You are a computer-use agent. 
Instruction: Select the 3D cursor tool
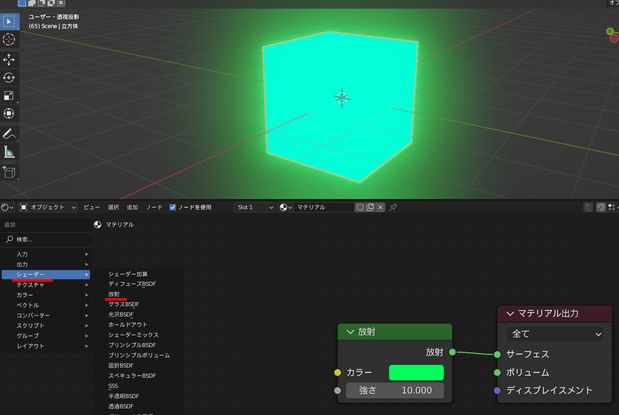coord(9,39)
